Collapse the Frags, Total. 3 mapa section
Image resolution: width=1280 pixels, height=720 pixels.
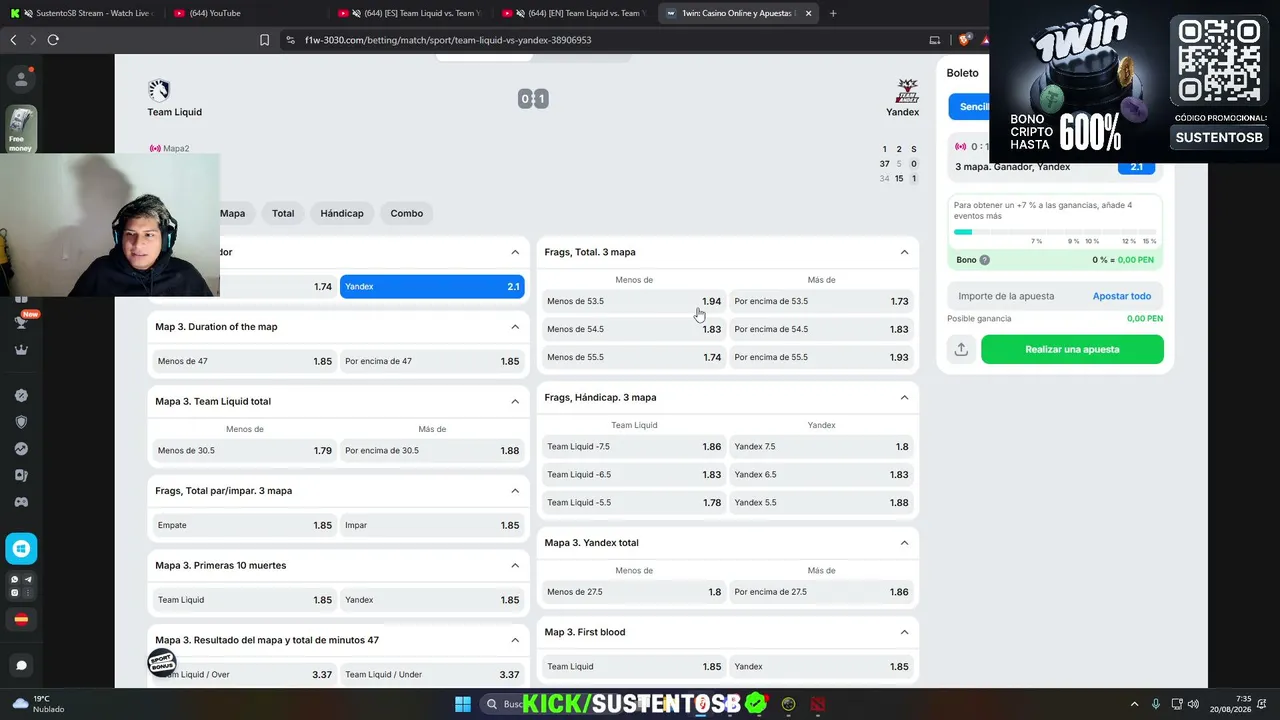click(904, 252)
